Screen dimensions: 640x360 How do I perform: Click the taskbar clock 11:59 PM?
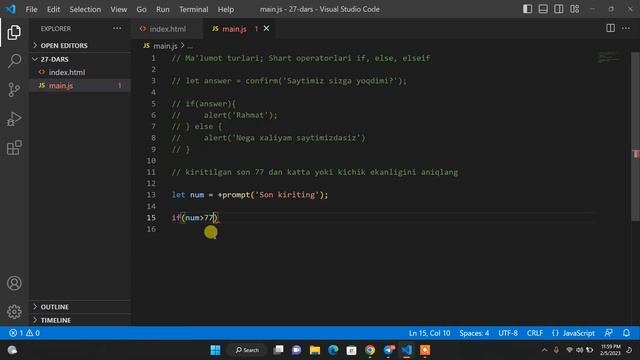611,350
